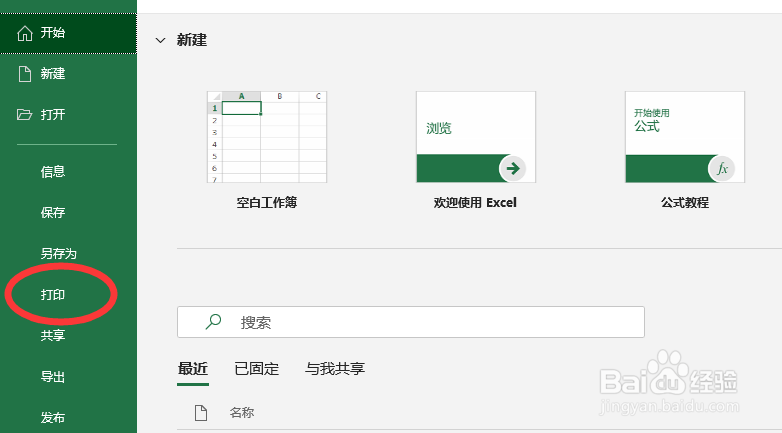Viewport: 782px width, 433px height.
Task: Open the 与我共享 tab
Action: [335, 369]
